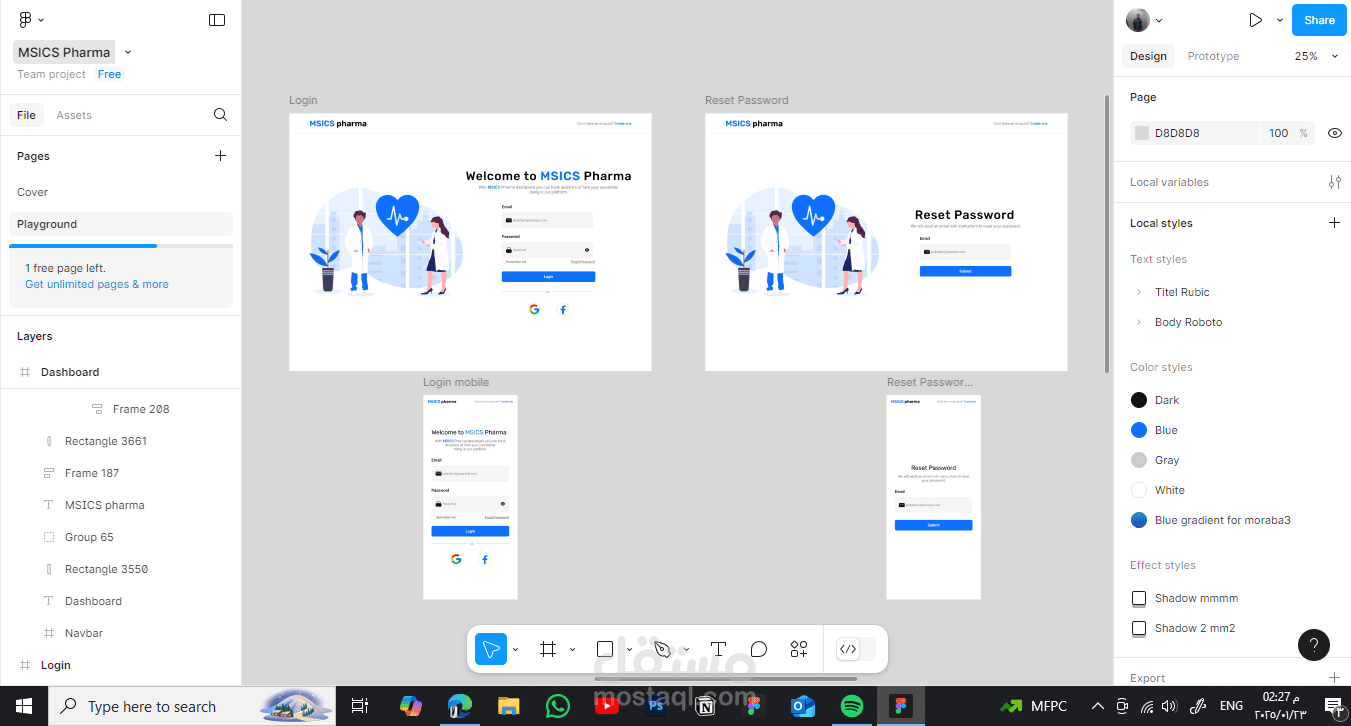Open Windows Start menu

[x=24, y=706]
